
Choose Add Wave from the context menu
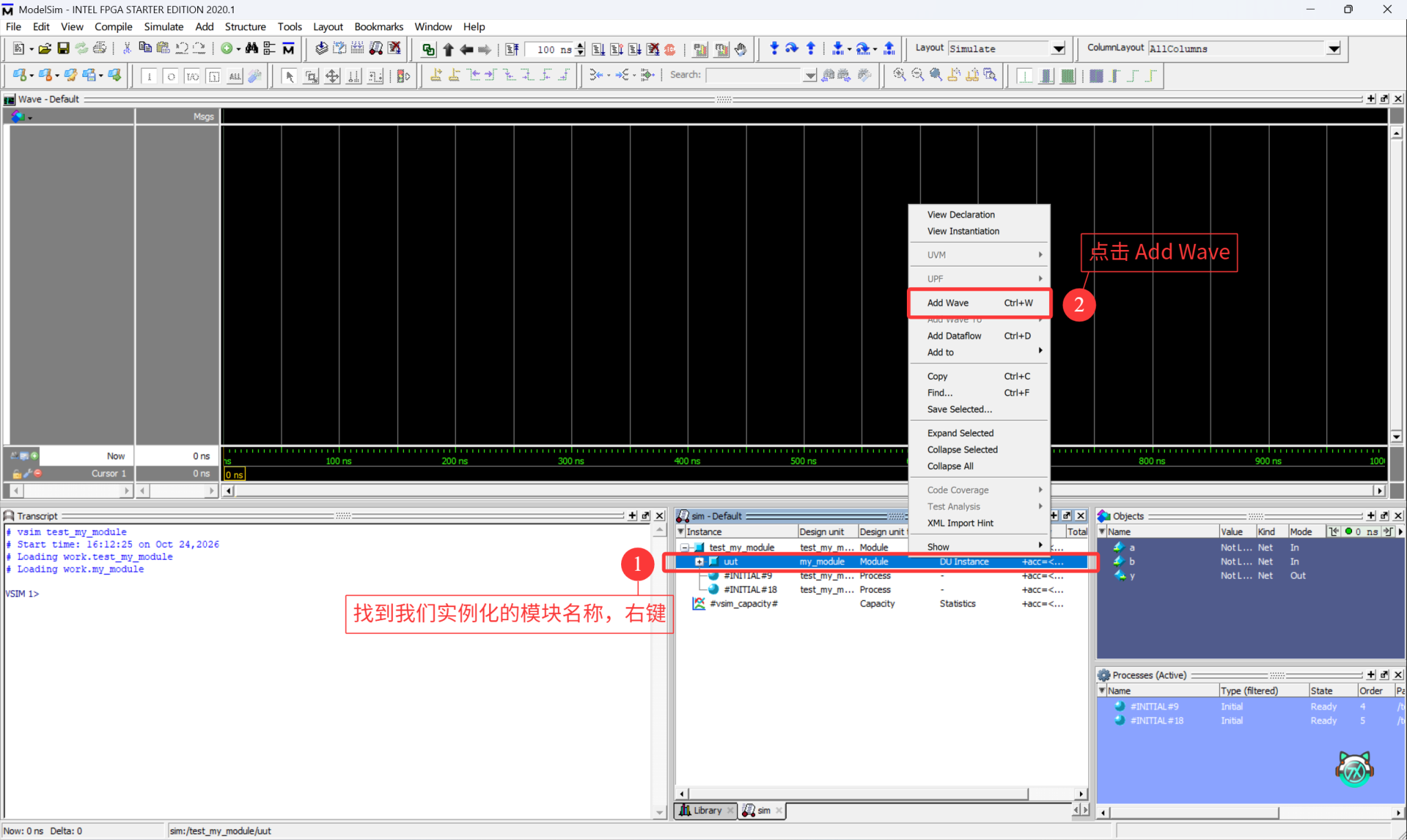click(x=979, y=303)
